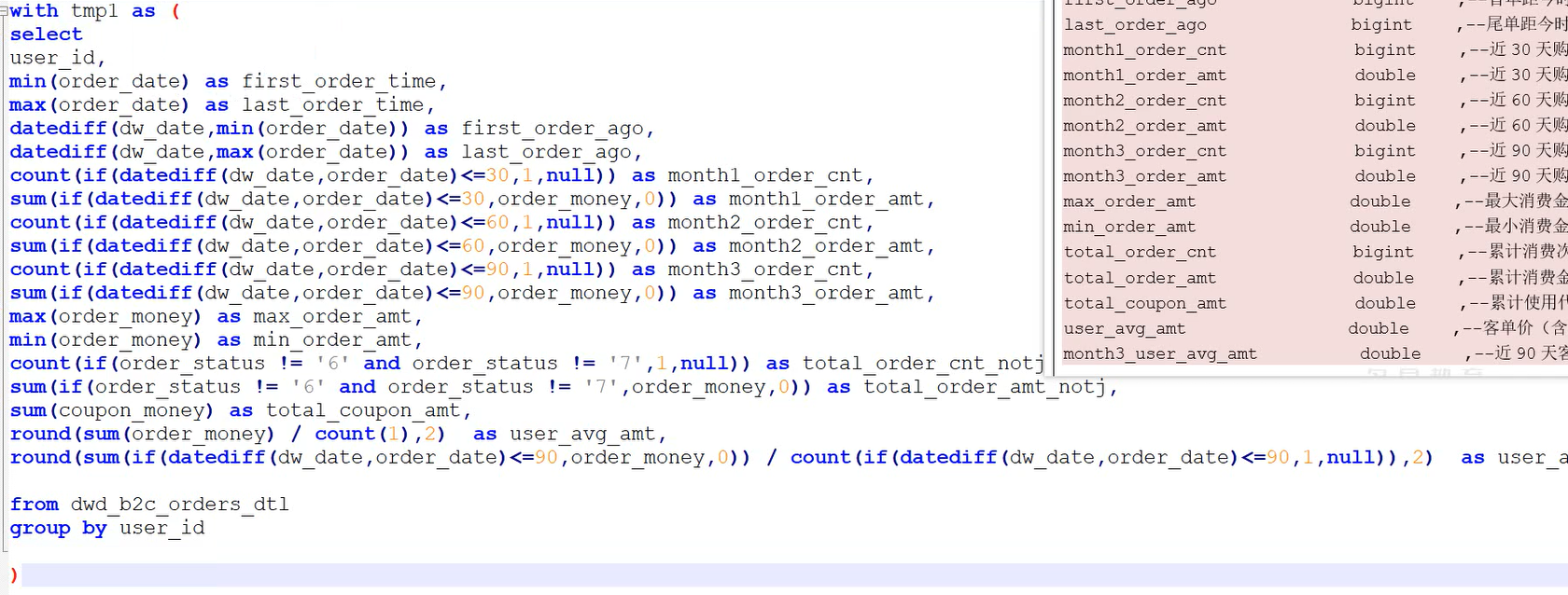Click 'min_order_amt' in the right field list
Viewport: 1568px width, 595px height.
pyautogui.click(x=1129, y=227)
